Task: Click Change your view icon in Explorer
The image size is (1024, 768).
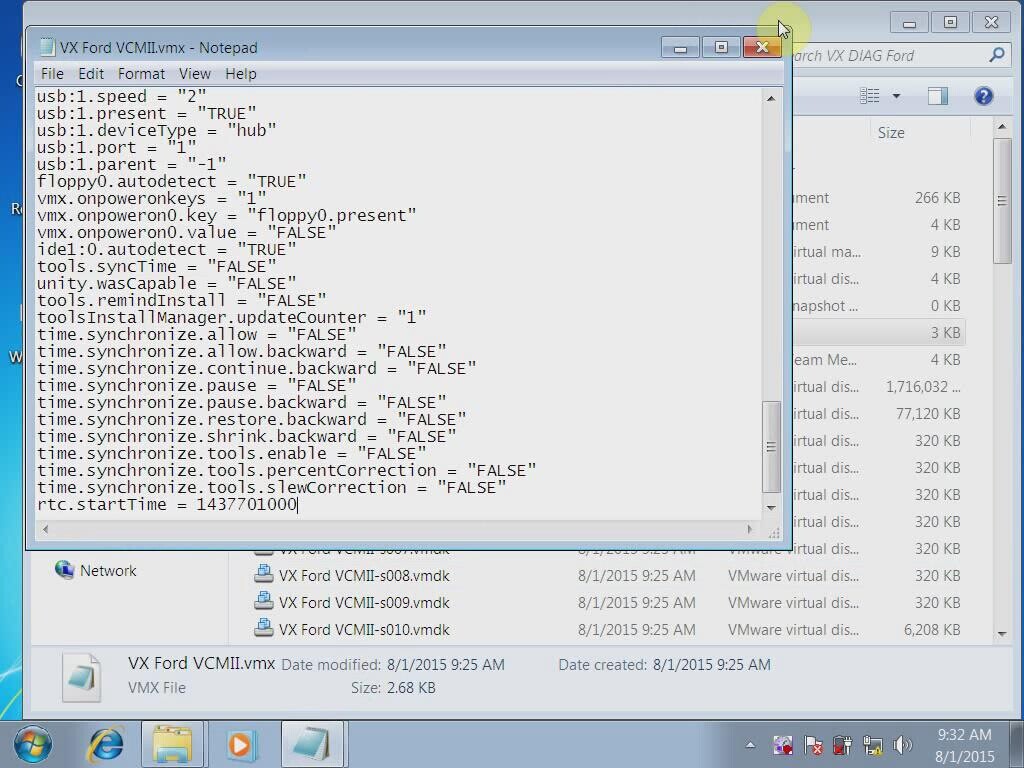Action: point(869,96)
